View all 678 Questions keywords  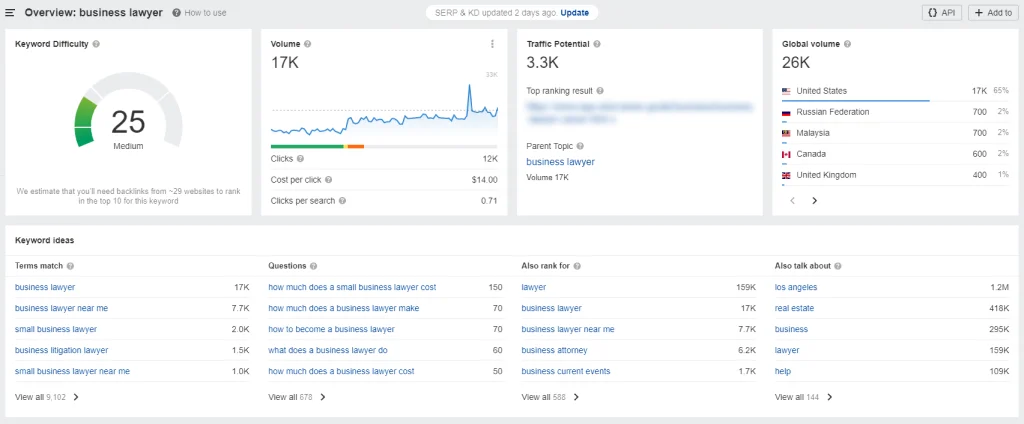(297, 397)
